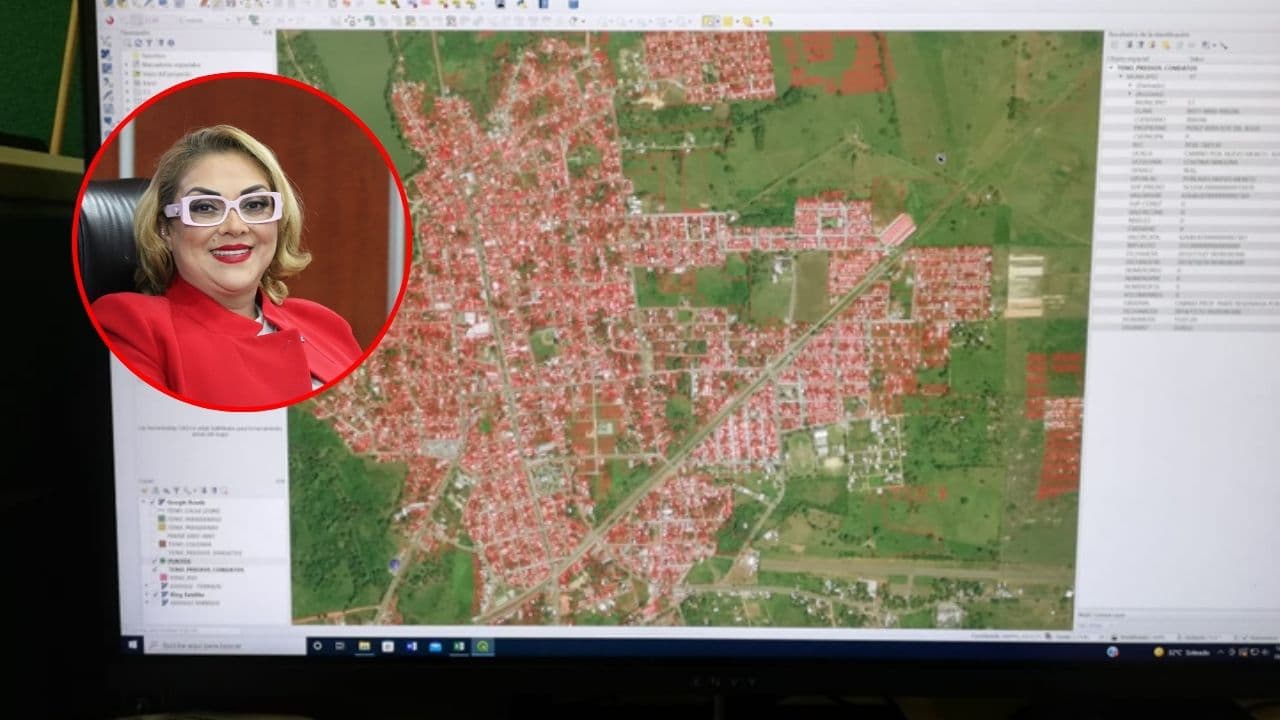Open Task View on the taskbar

pyautogui.click(x=340, y=646)
